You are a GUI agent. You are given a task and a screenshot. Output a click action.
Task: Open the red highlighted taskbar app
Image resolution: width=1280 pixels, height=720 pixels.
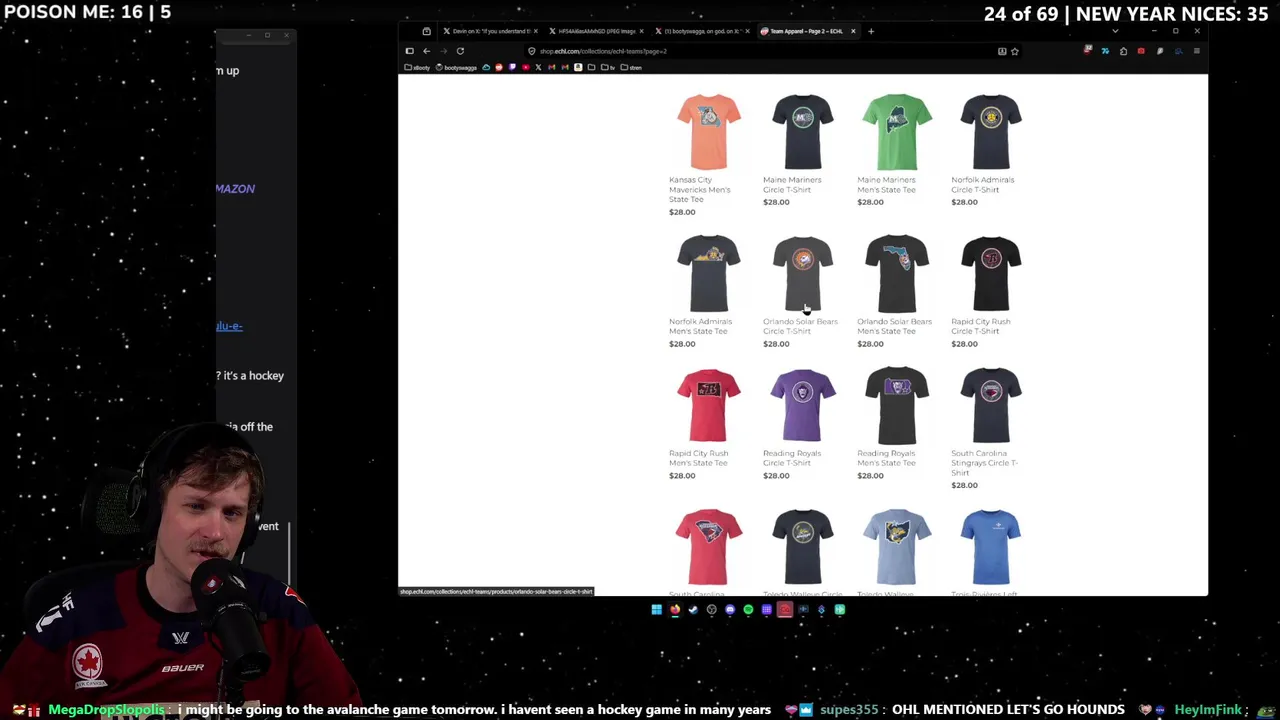coord(785,610)
